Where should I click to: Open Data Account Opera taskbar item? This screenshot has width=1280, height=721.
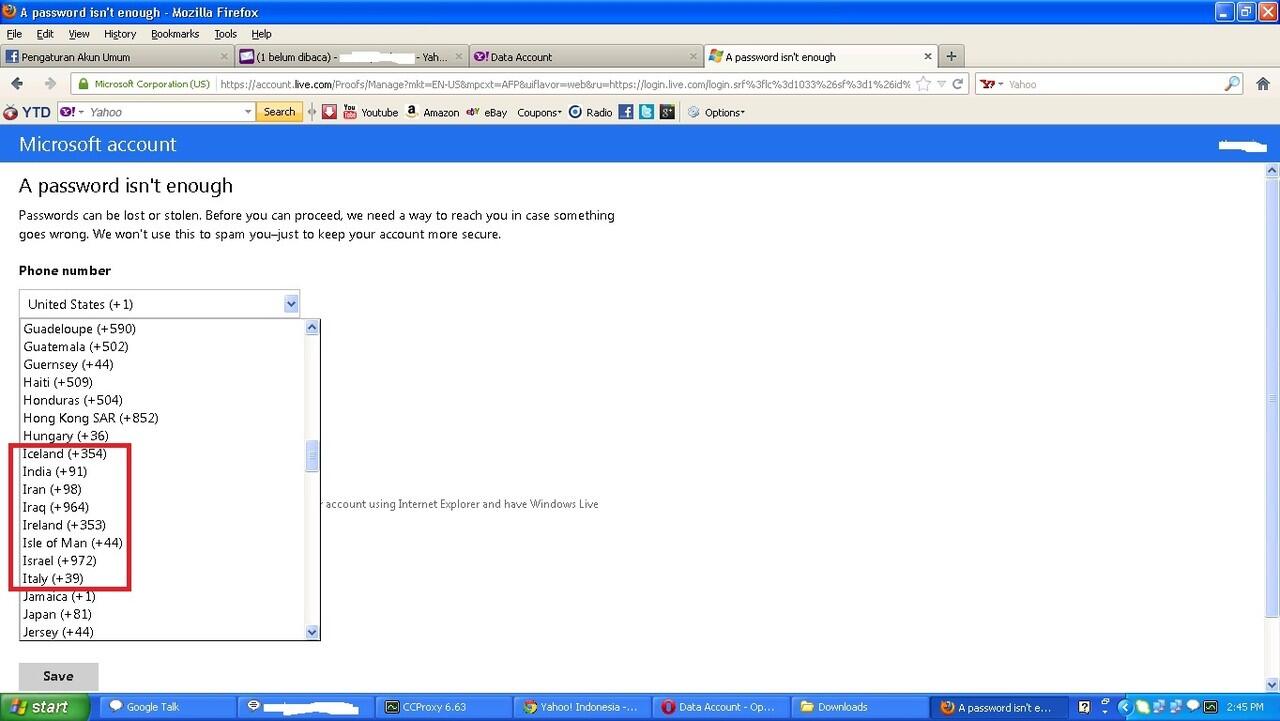pos(722,707)
